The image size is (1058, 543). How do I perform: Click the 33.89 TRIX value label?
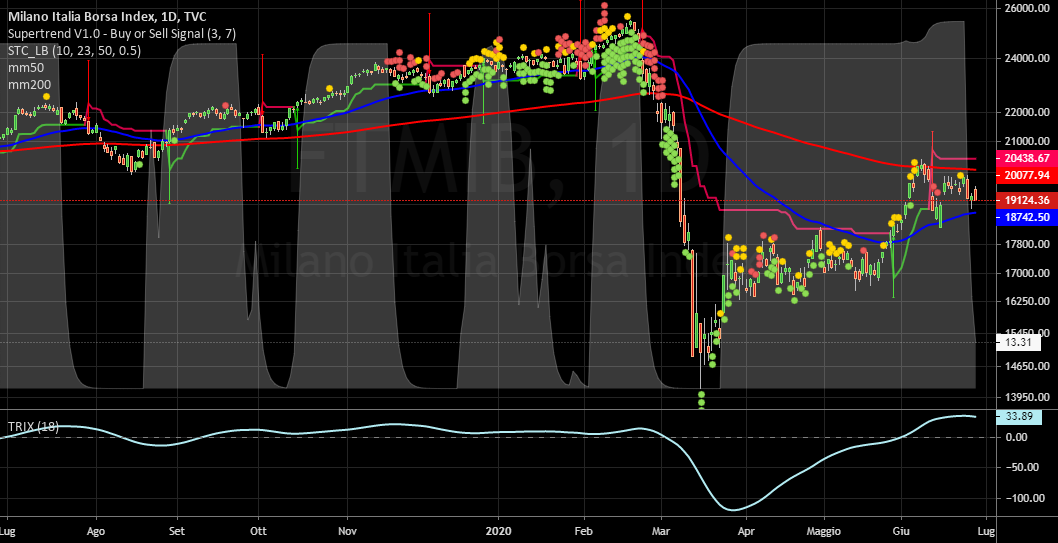click(x=1019, y=416)
